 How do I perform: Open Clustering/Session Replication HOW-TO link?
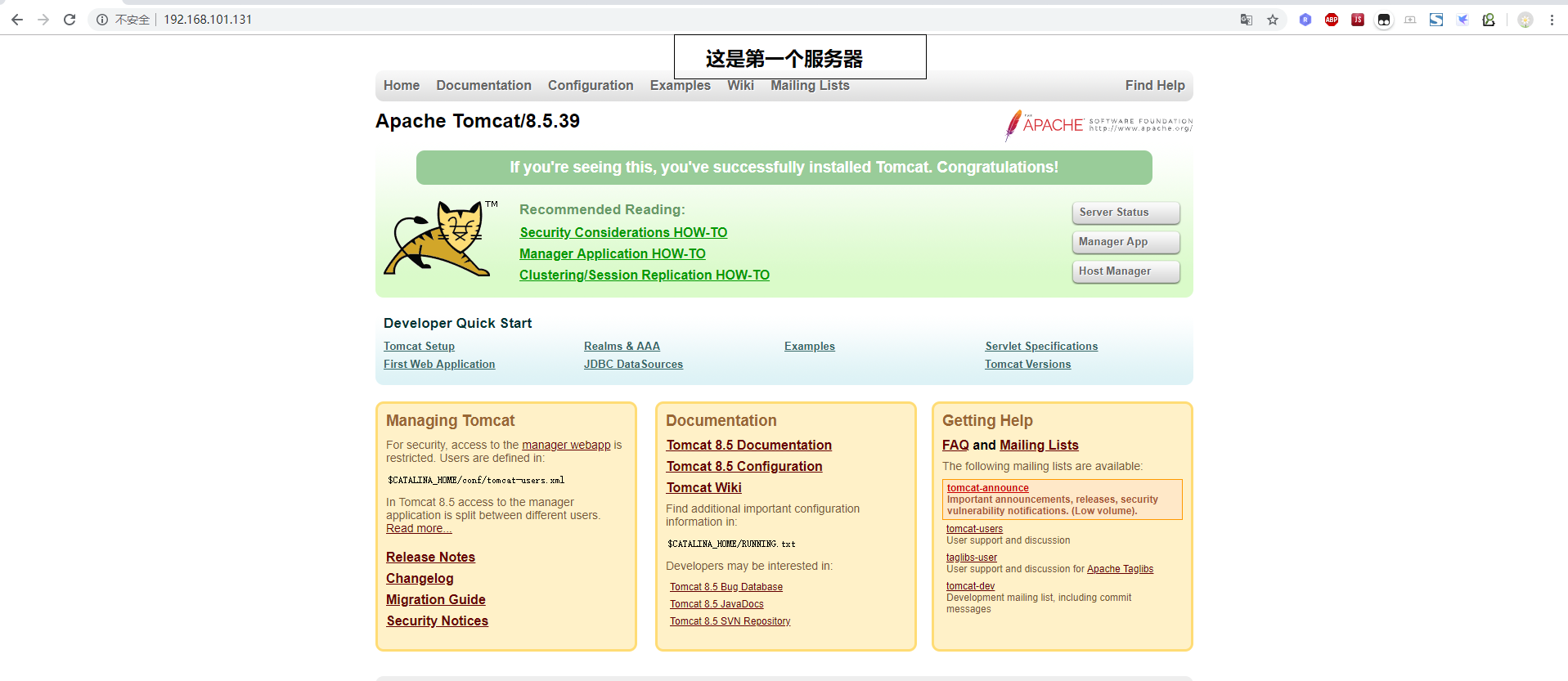[x=645, y=275]
